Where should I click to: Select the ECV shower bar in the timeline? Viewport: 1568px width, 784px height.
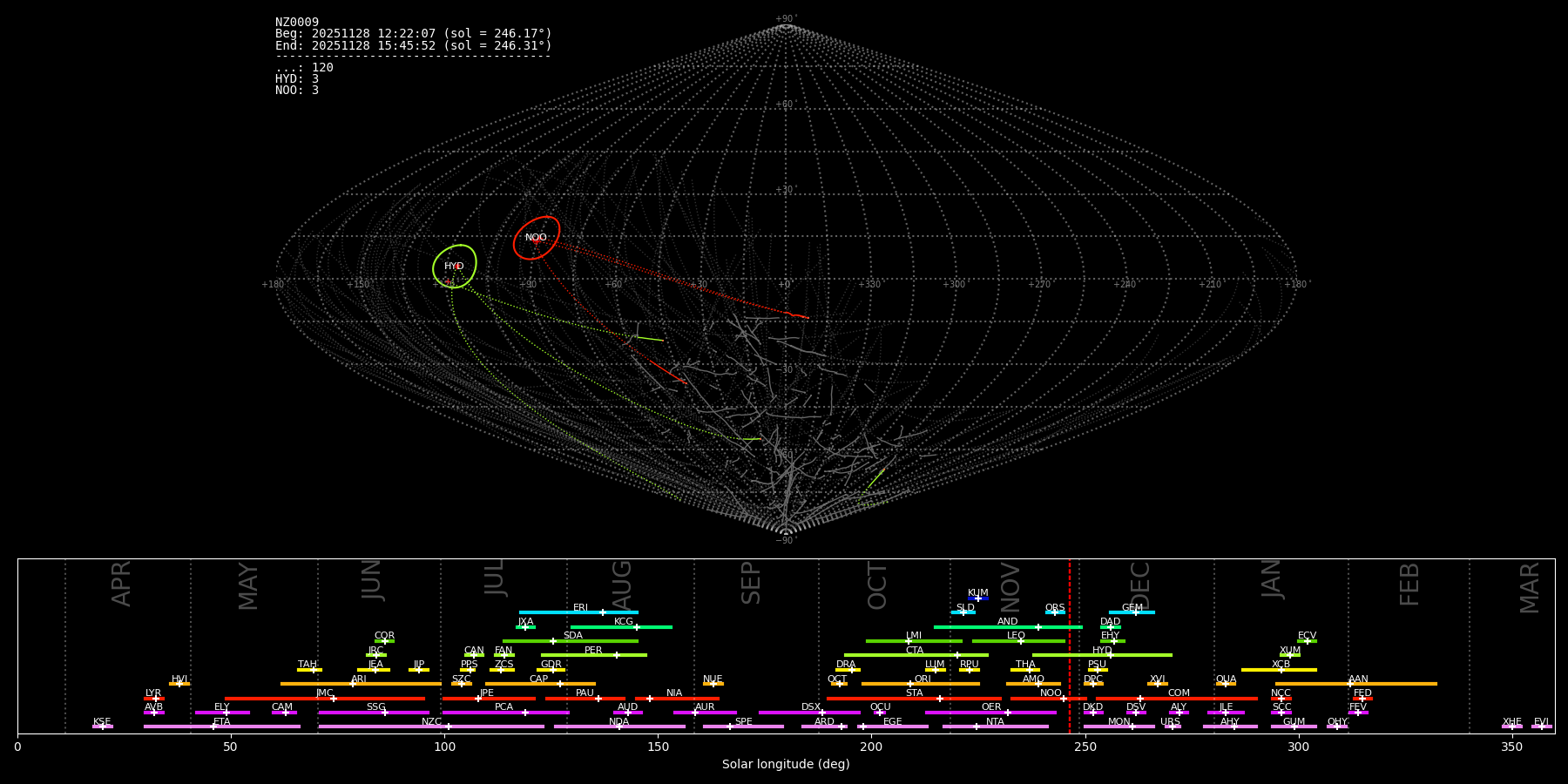pos(1307,641)
